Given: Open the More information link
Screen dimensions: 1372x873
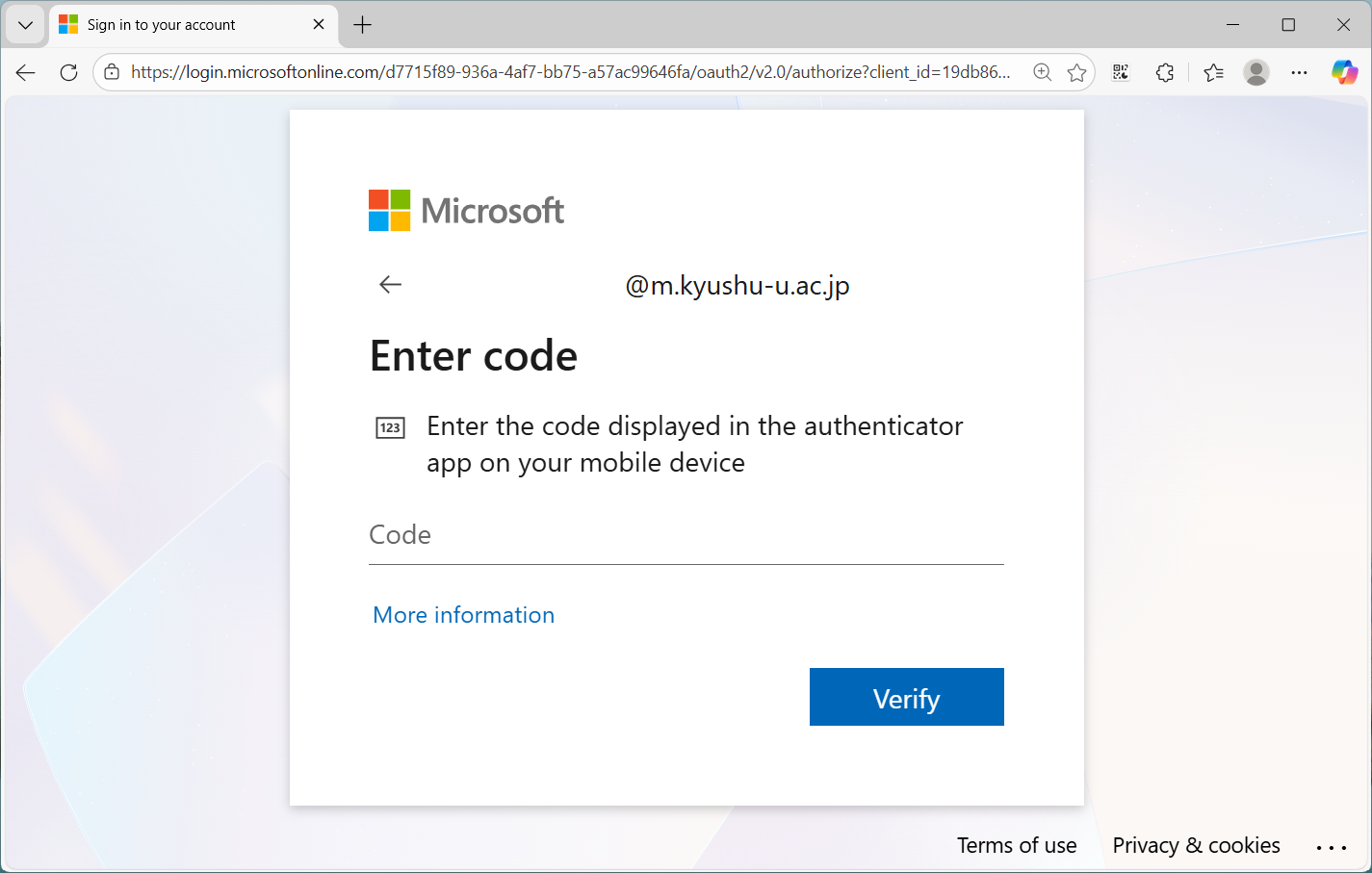Looking at the screenshot, I should coord(463,615).
